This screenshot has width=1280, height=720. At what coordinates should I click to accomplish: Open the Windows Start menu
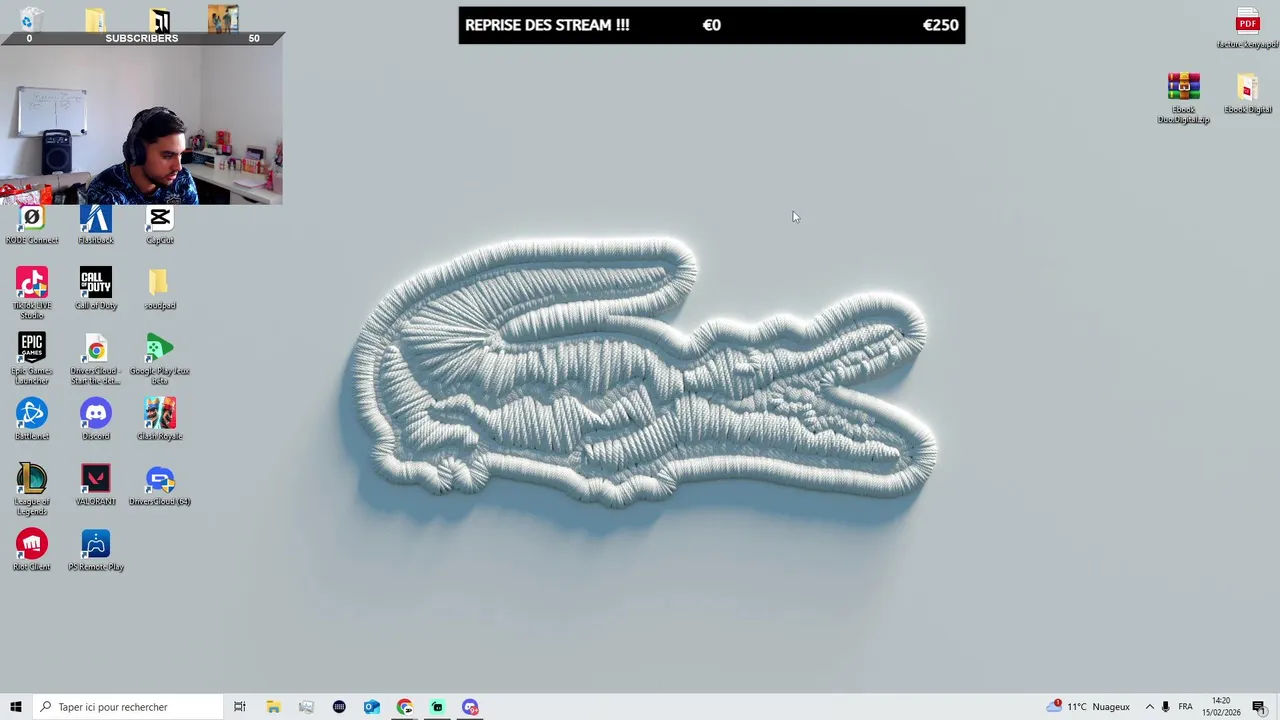coord(16,707)
